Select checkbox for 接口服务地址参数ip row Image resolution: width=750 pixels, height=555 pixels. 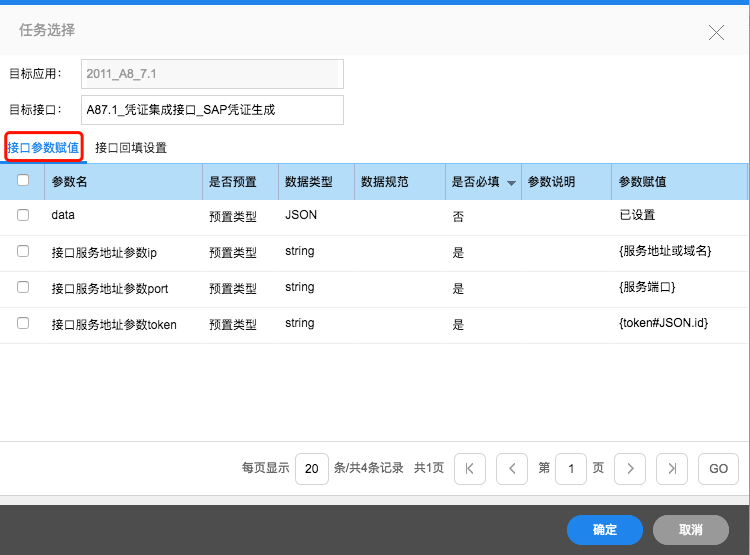click(x=23, y=252)
